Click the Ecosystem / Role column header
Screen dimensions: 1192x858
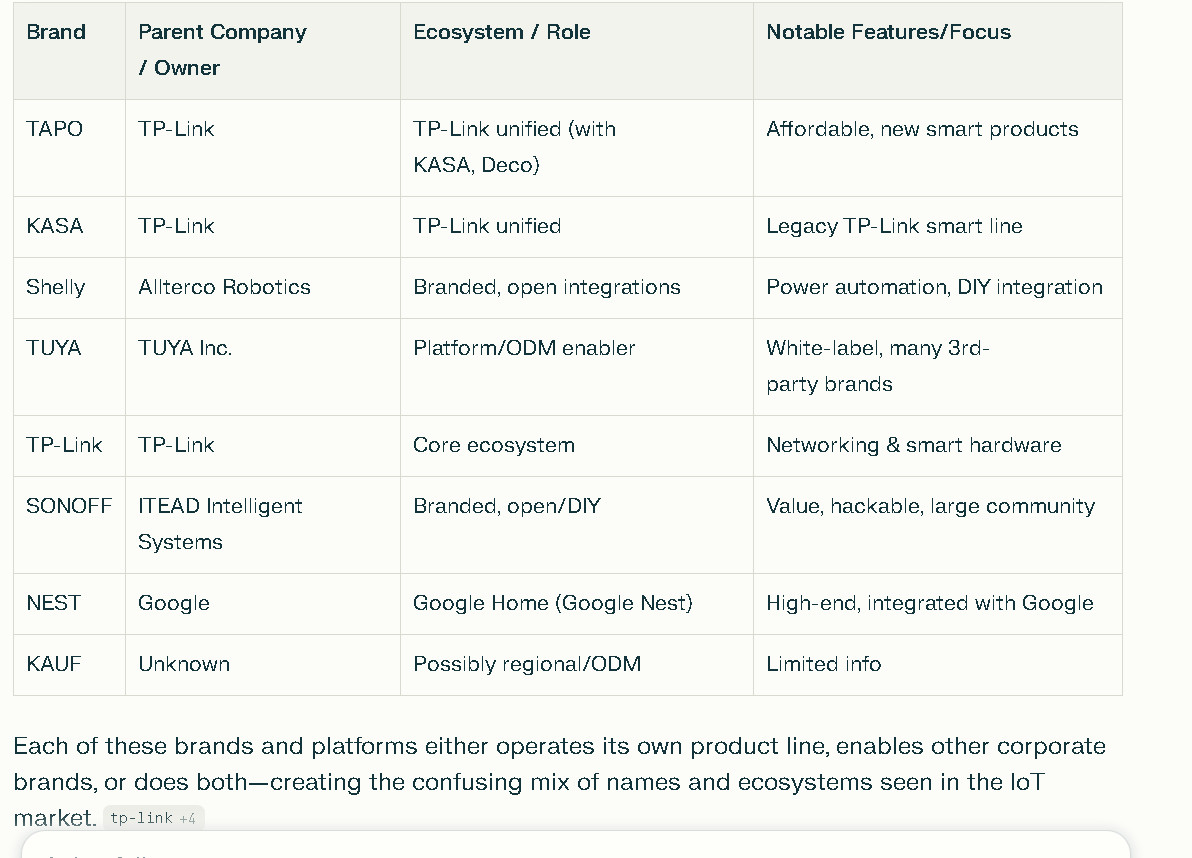(501, 32)
